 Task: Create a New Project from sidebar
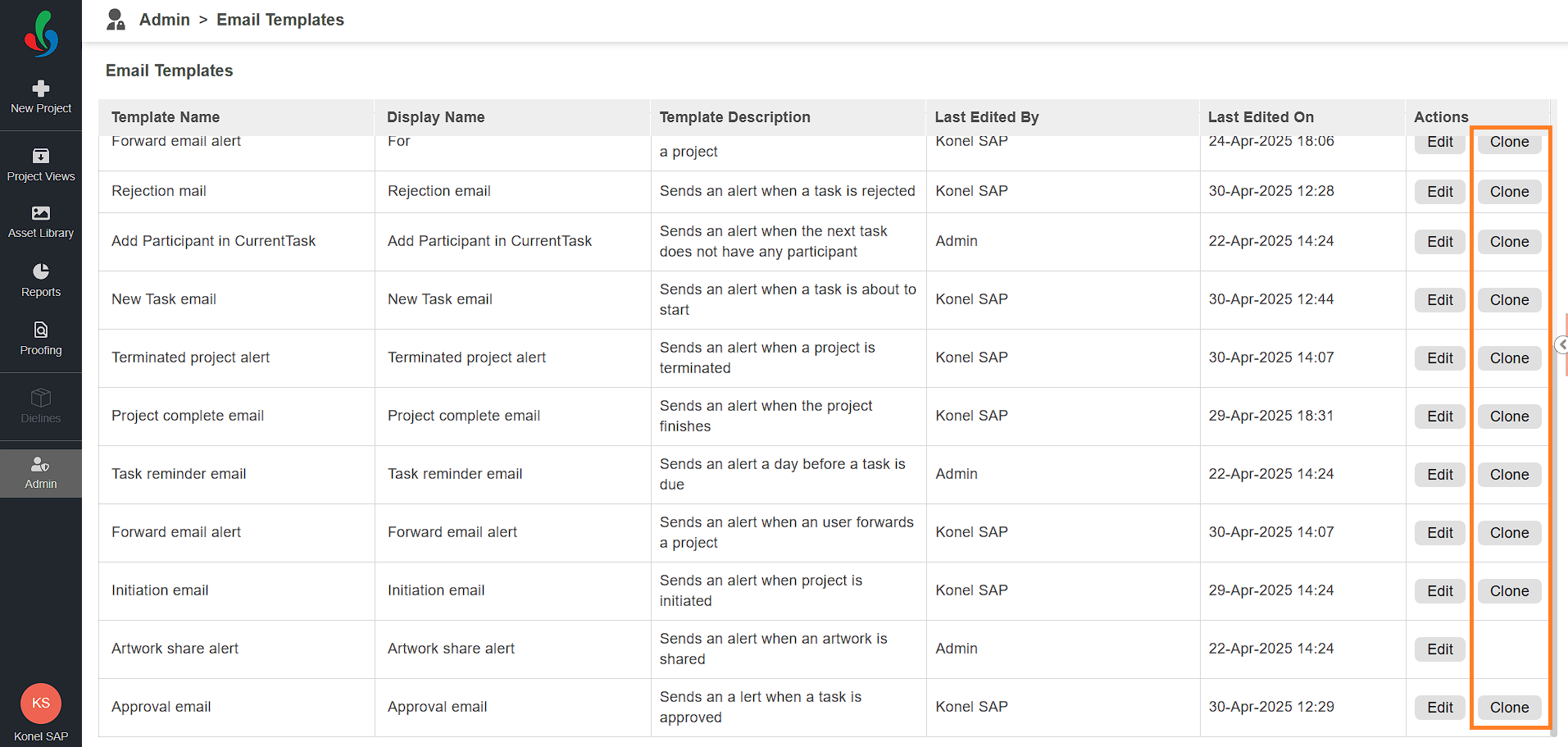coord(41,98)
